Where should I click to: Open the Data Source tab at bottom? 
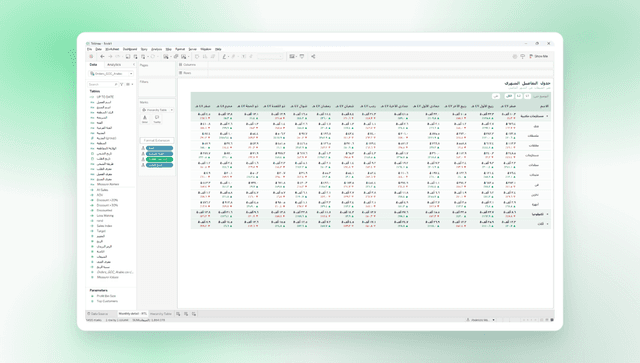98,314
